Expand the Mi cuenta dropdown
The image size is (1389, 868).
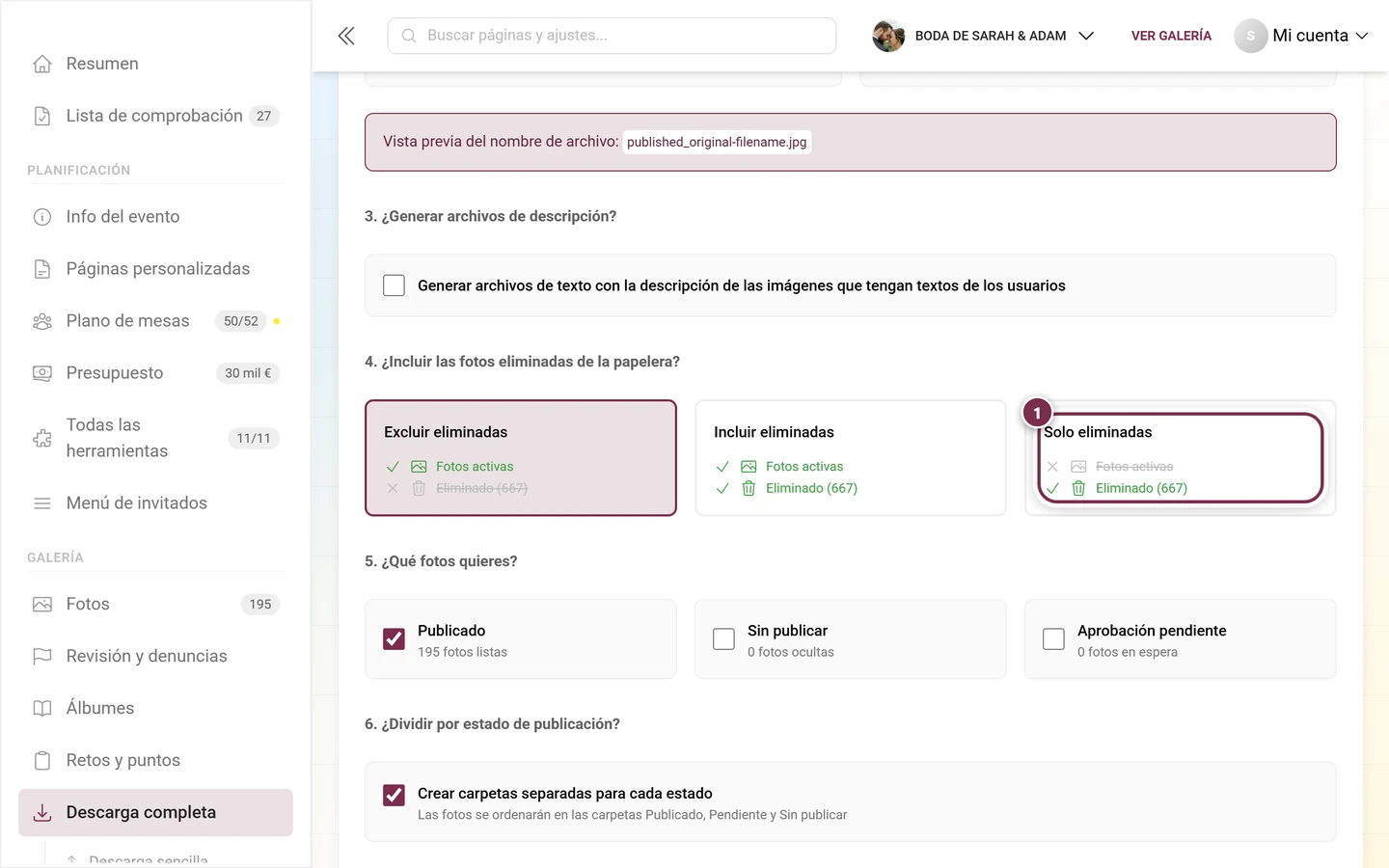tap(1301, 36)
